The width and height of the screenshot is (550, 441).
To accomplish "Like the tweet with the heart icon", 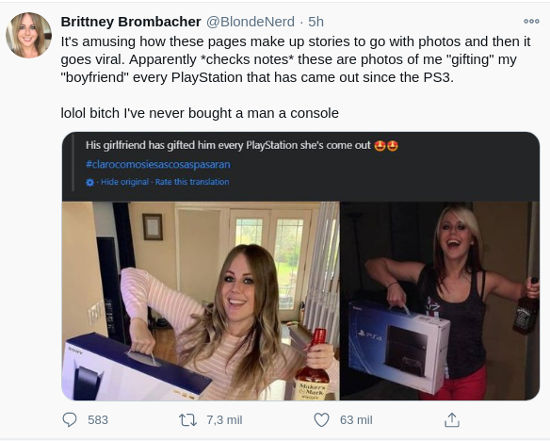I will (321, 420).
